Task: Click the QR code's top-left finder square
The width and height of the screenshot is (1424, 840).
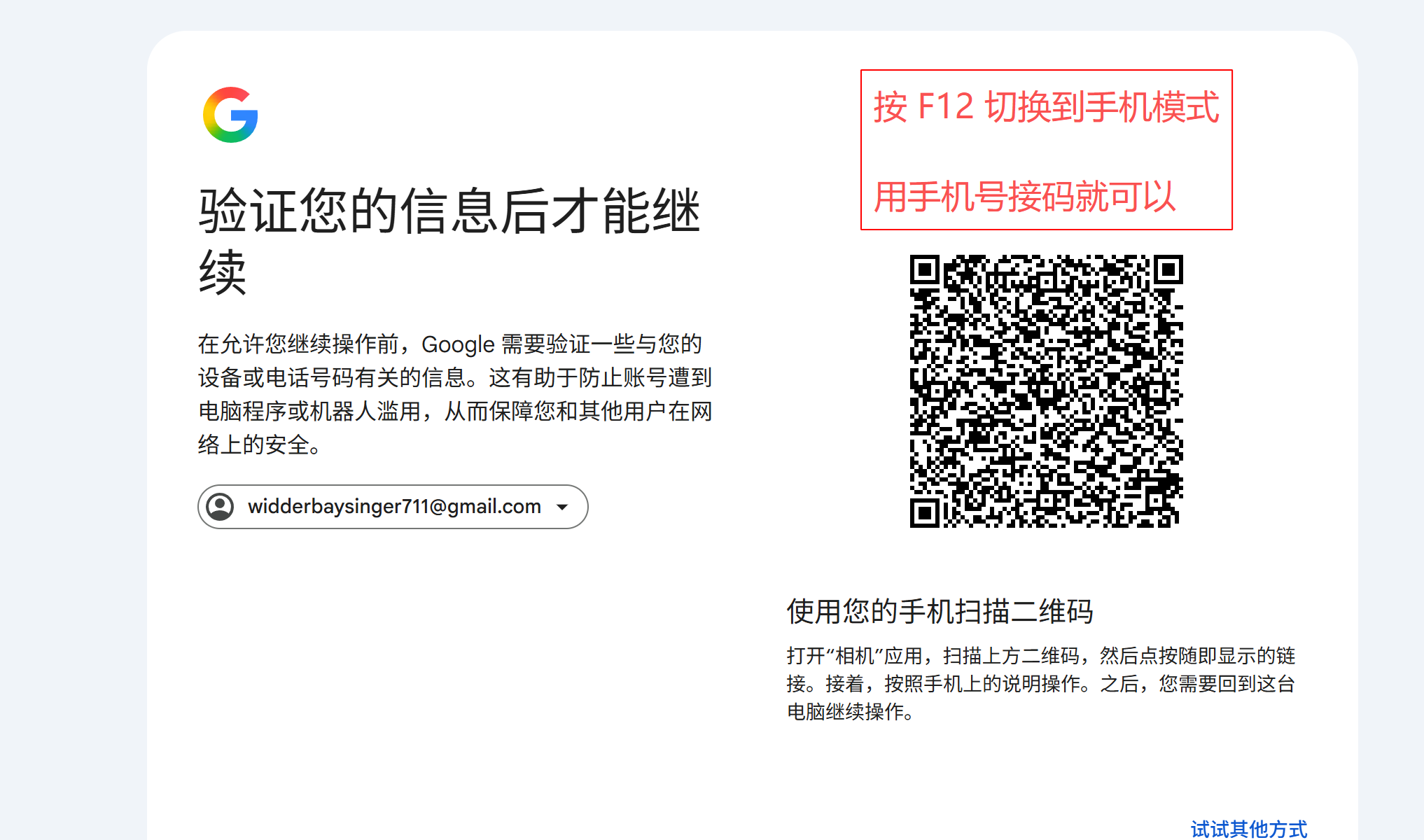Action: click(924, 269)
